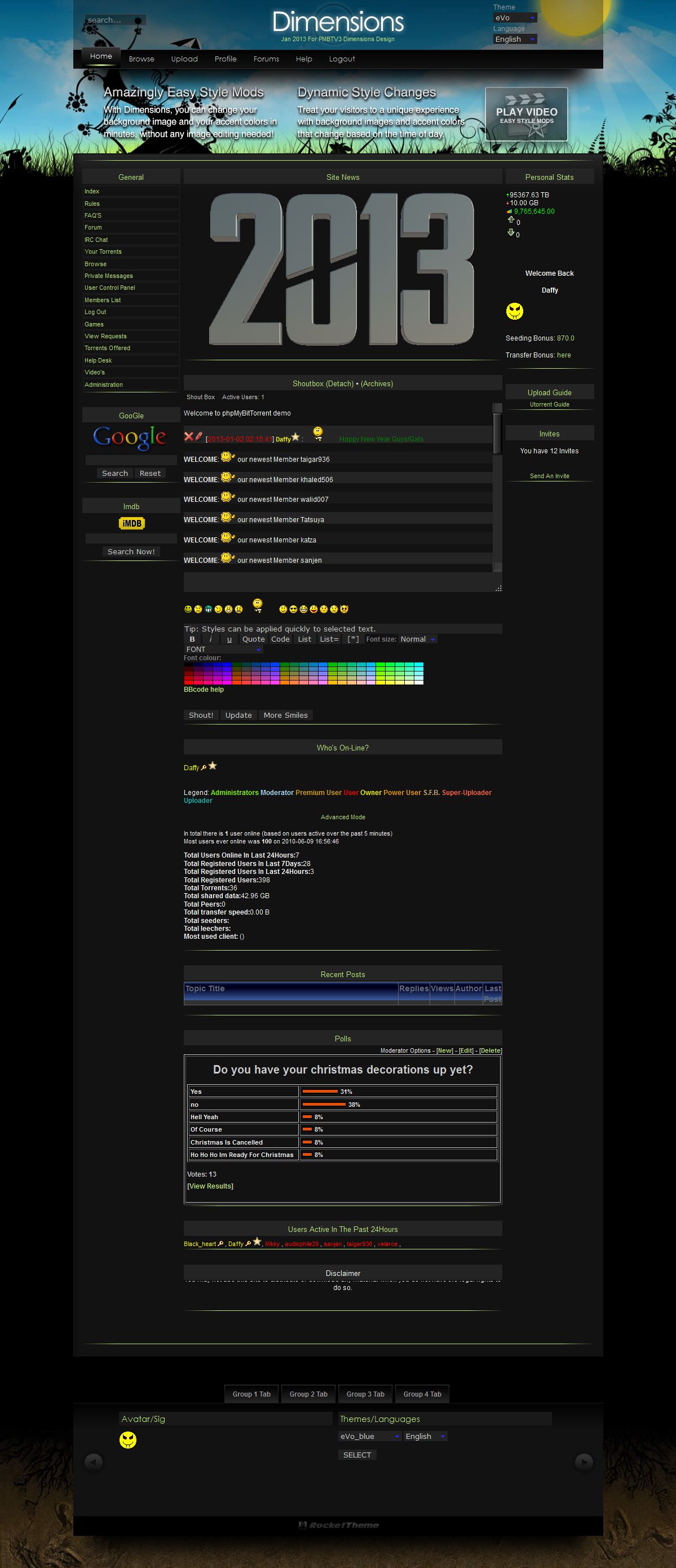Toggle italic with the i button
676x1568 pixels.
[x=210, y=639]
